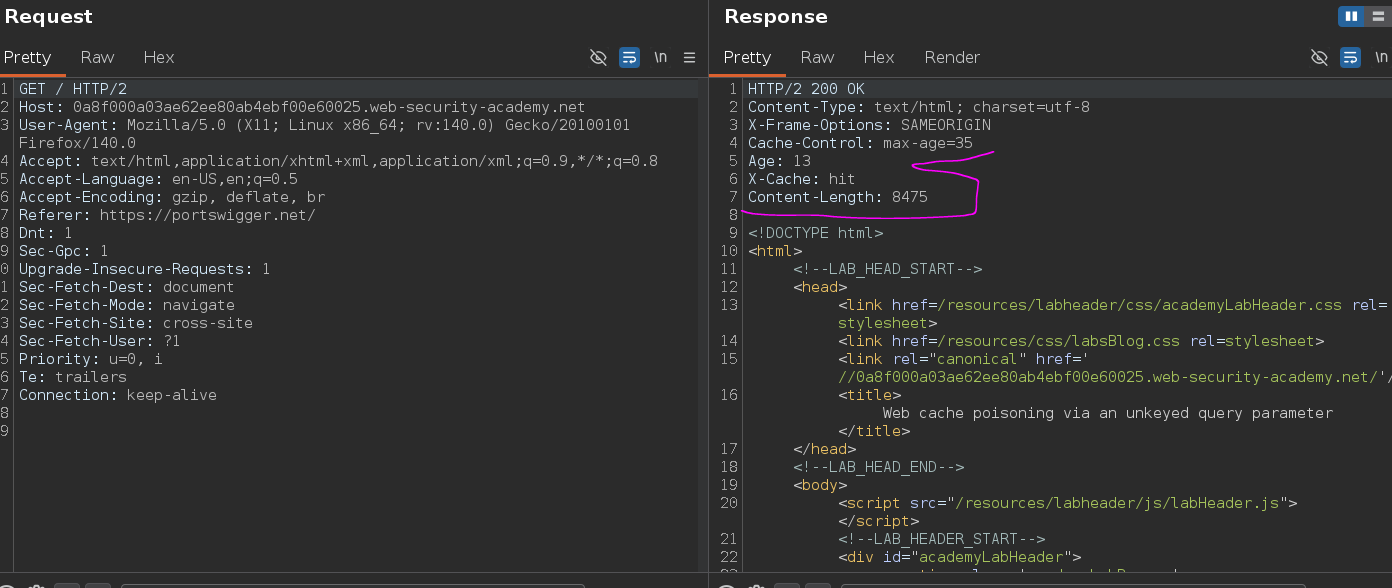This screenshot has height=588, width=1392.
Task: Click the 'Connection: keep-alive' header
Action: pos(117,395)
